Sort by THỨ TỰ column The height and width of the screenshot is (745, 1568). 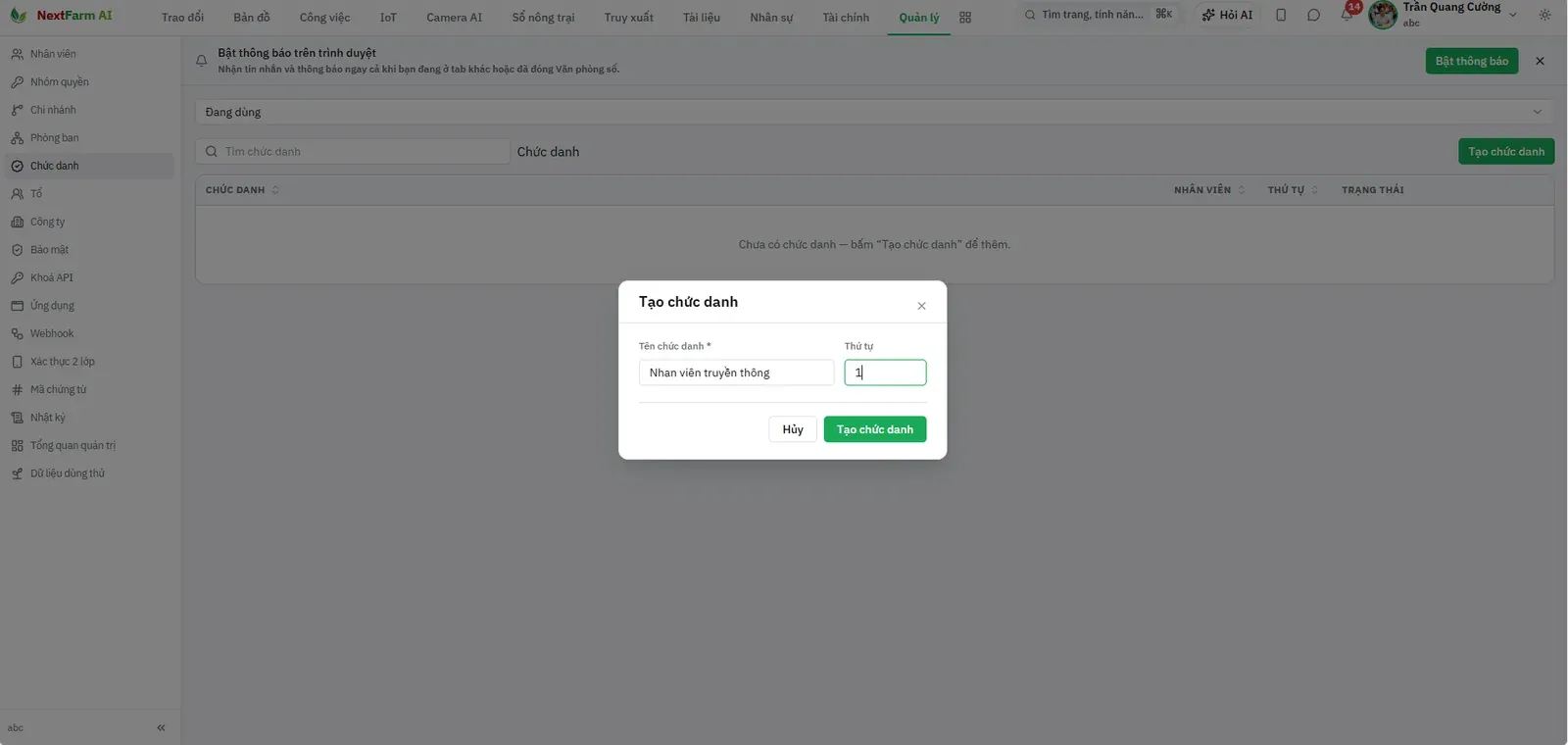tap(1293, 190)
